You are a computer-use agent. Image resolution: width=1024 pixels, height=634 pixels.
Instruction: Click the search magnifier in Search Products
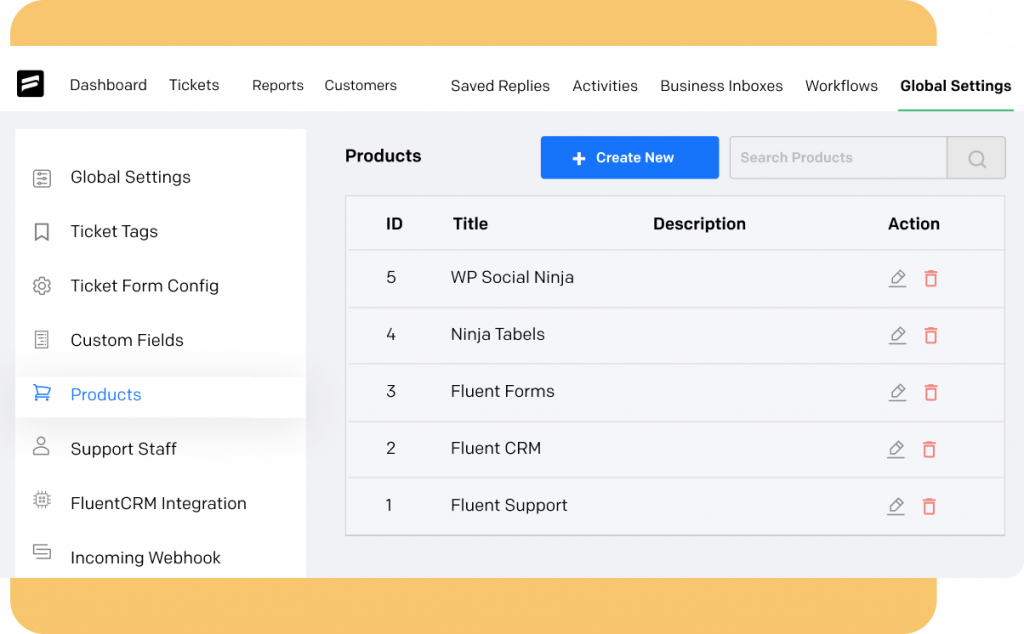(x=975, y=158)
